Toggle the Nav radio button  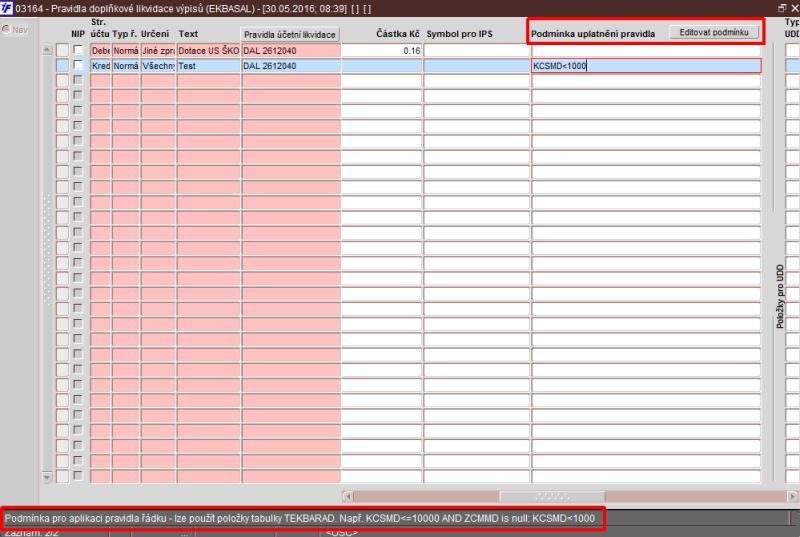coord(7,30)
